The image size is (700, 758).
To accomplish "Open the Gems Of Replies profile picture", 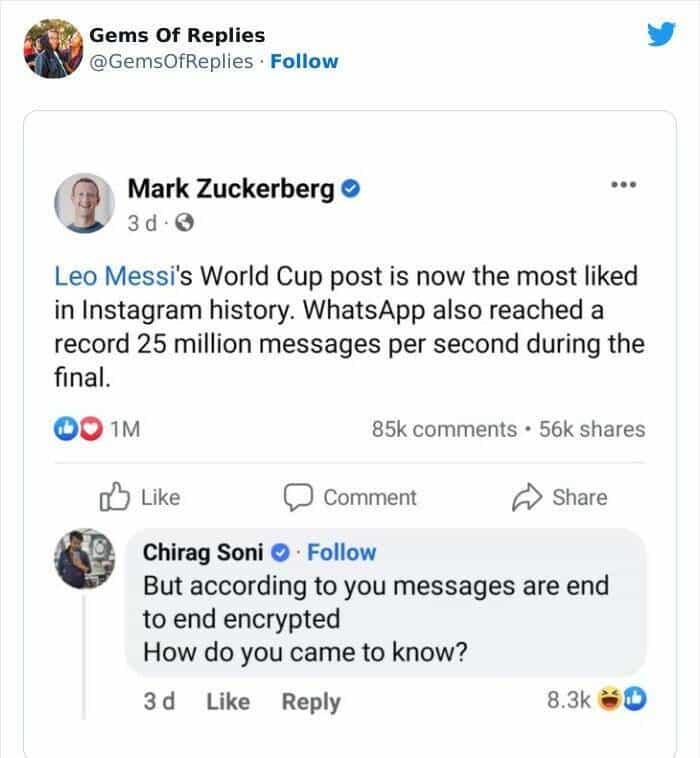I will (50, 48).
